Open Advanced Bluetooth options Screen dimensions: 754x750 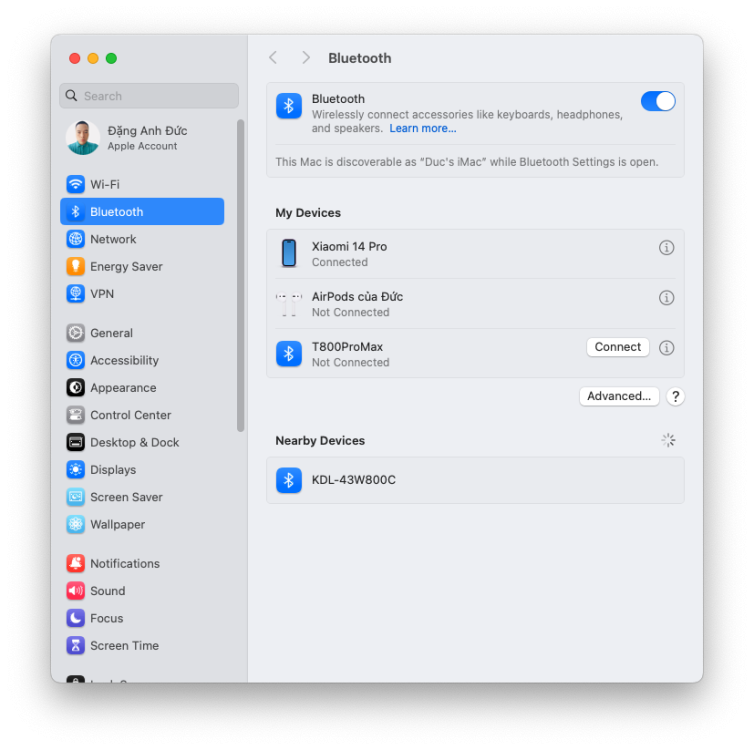coord(619,397)
